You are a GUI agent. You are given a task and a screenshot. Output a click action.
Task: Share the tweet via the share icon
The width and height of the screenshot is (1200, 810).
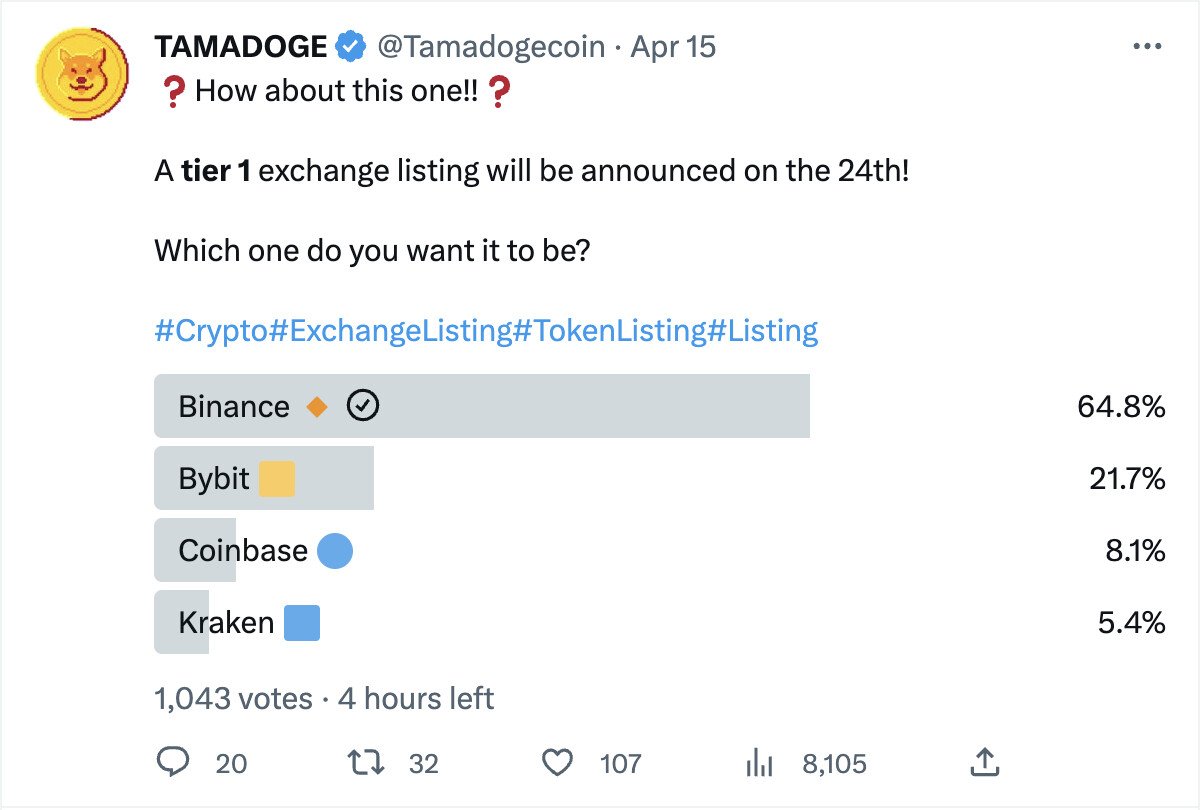(984, 761)
